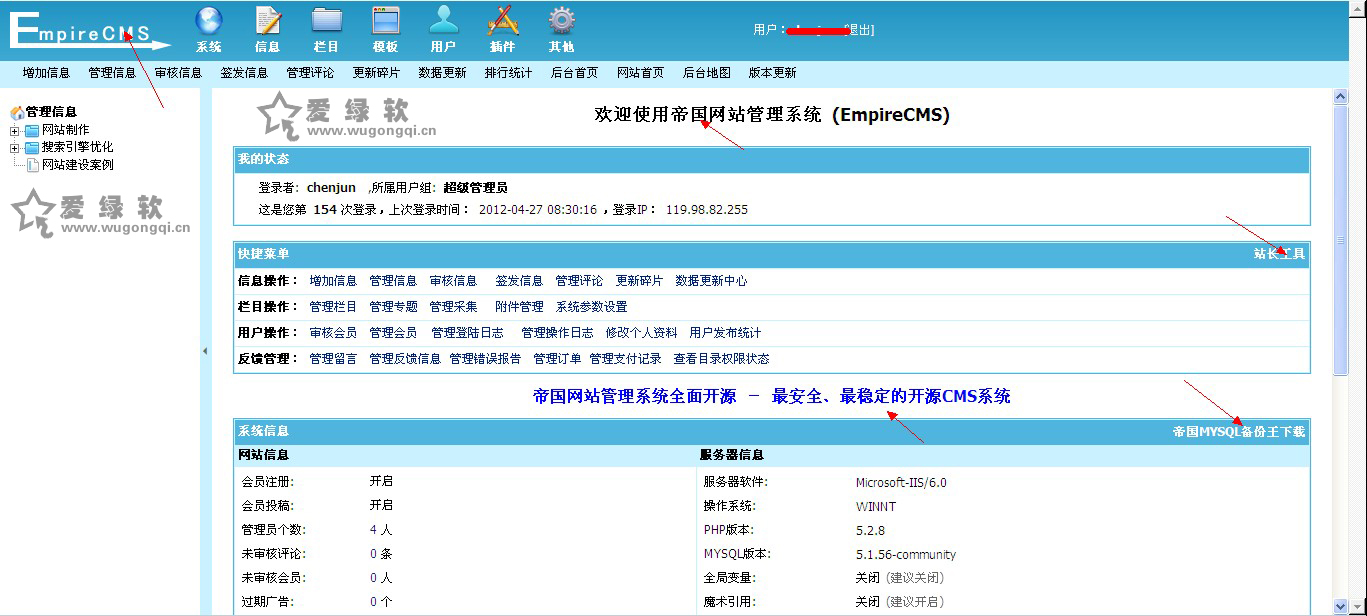Open 管理反馈信息 quick link
The image size is (1367, 616).
coord(405,359)
